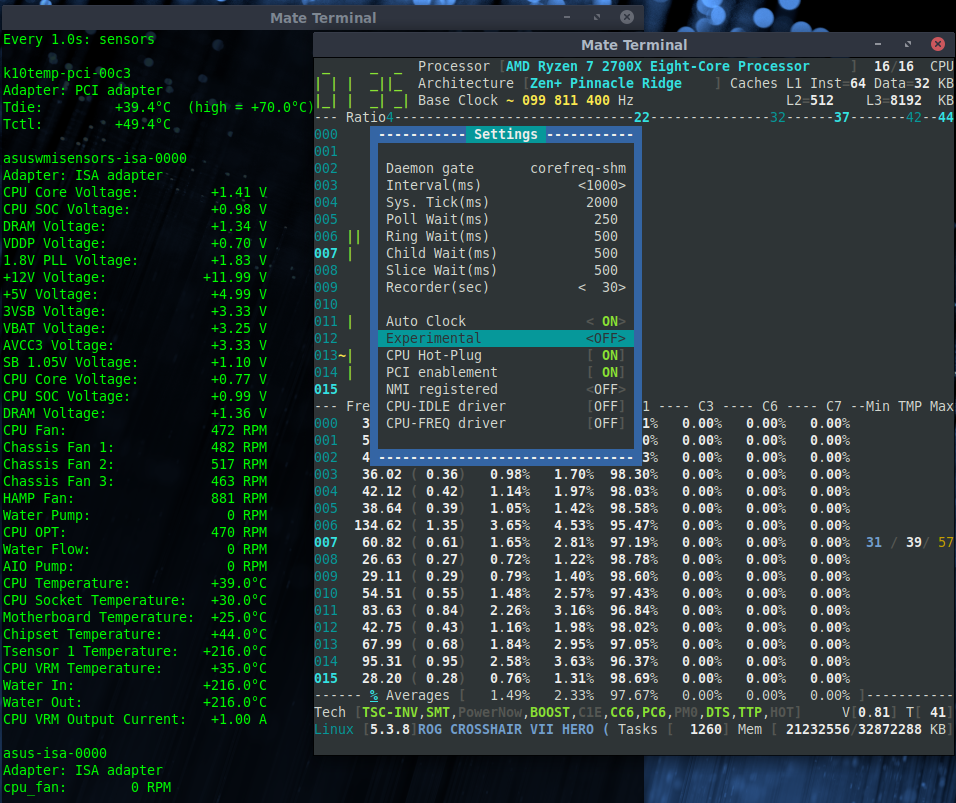Click the +12V Voltage +11.99 V line
956x803 pixels.
coord(135,277)
